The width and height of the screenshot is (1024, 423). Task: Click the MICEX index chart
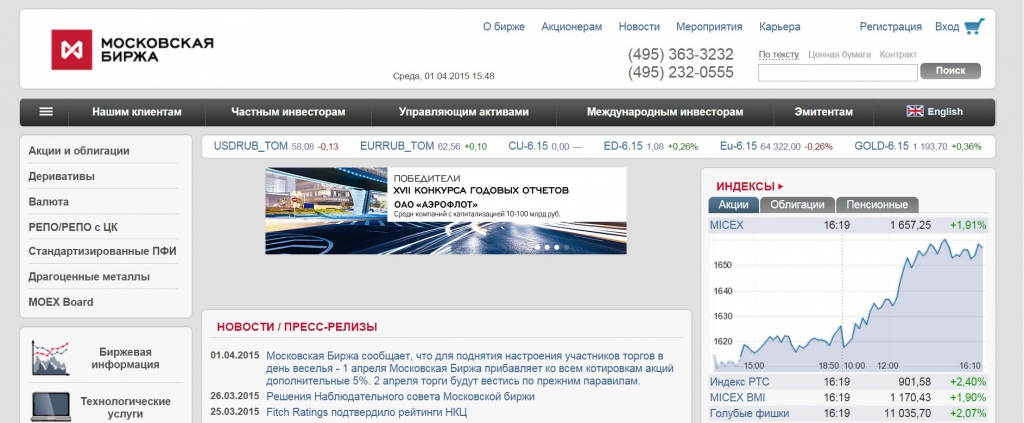848,304
